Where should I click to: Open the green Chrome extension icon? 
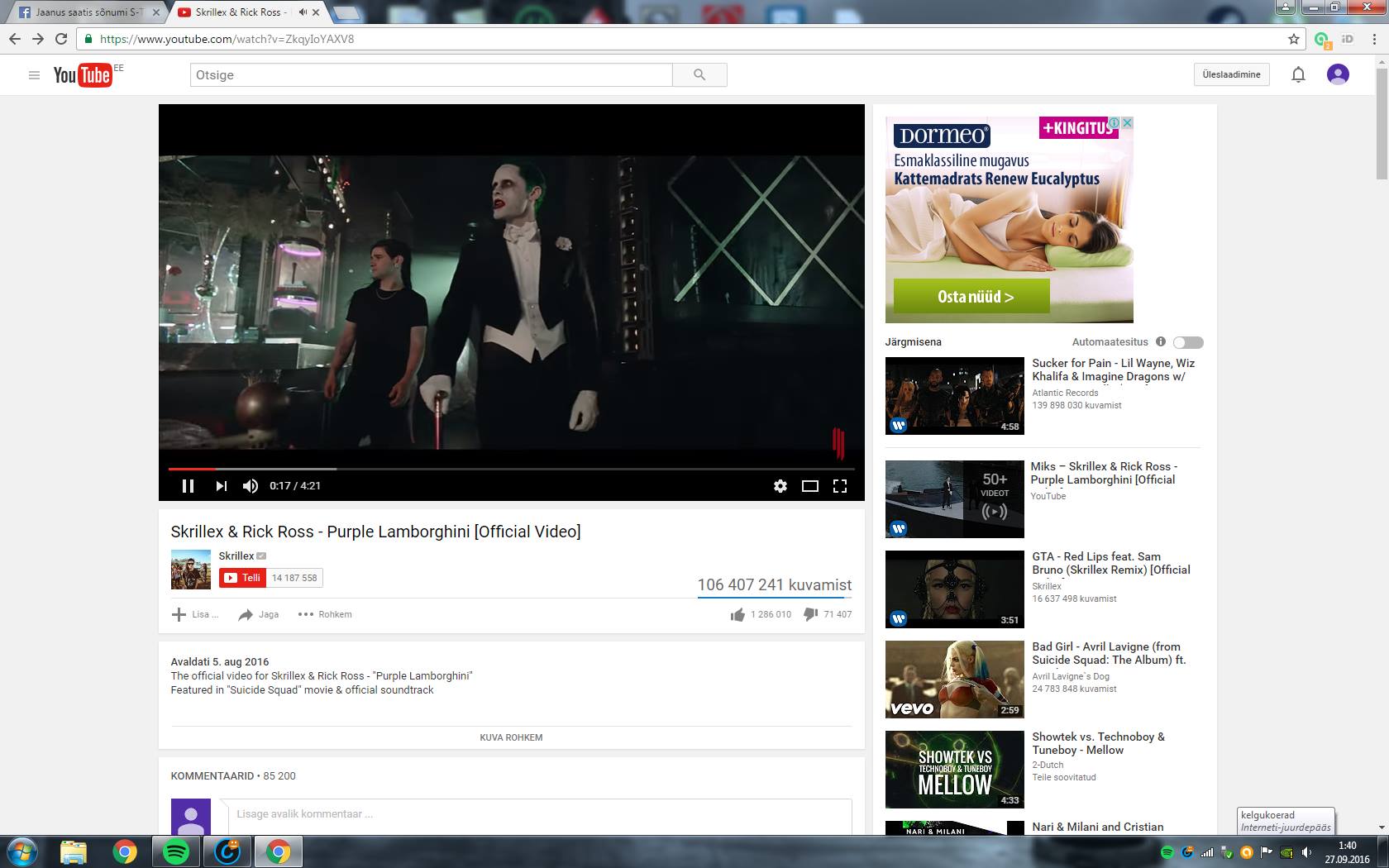click(x=1321, y=40)
